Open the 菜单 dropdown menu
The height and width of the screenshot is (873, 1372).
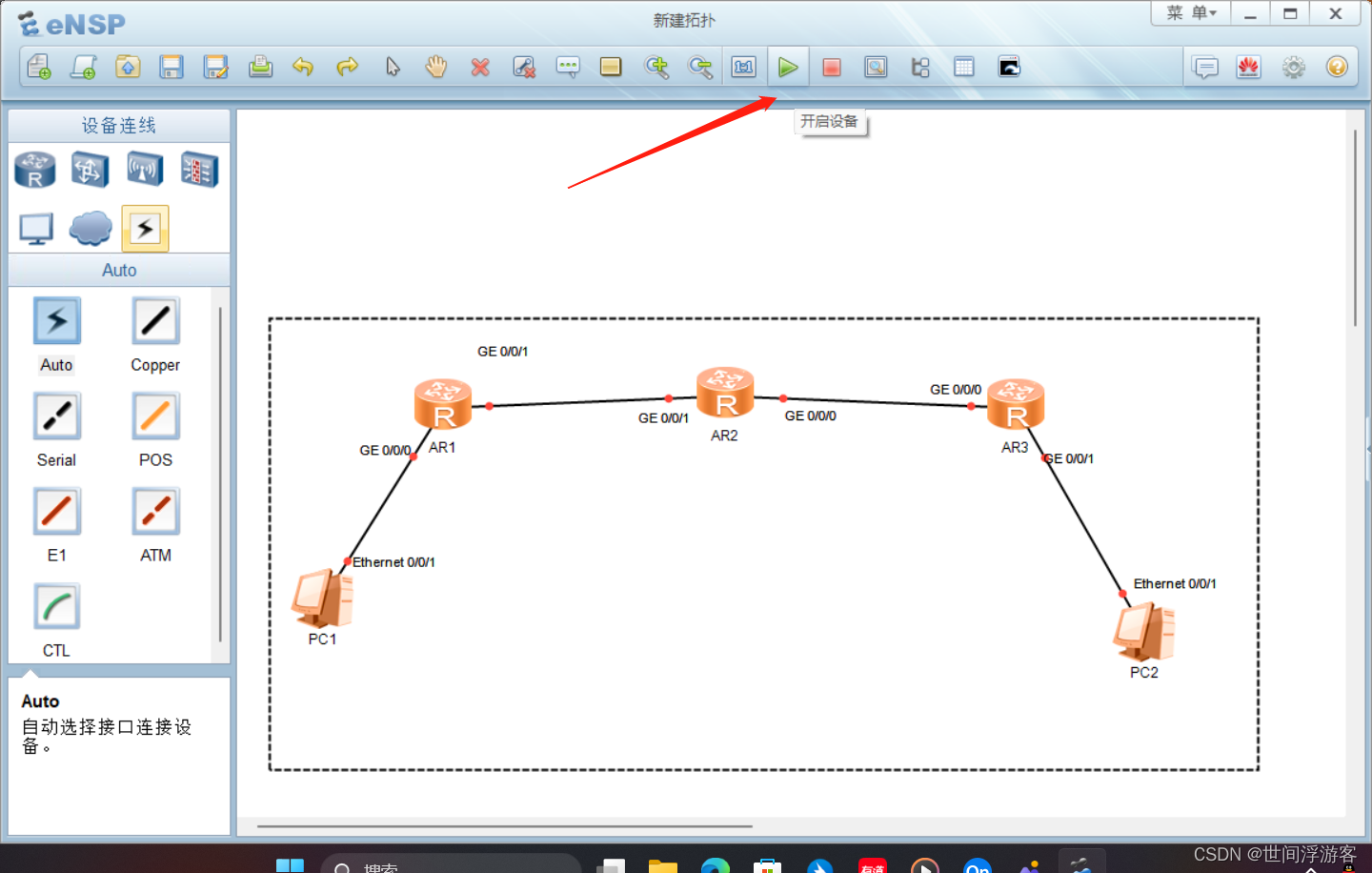[x=1191, y=13]
